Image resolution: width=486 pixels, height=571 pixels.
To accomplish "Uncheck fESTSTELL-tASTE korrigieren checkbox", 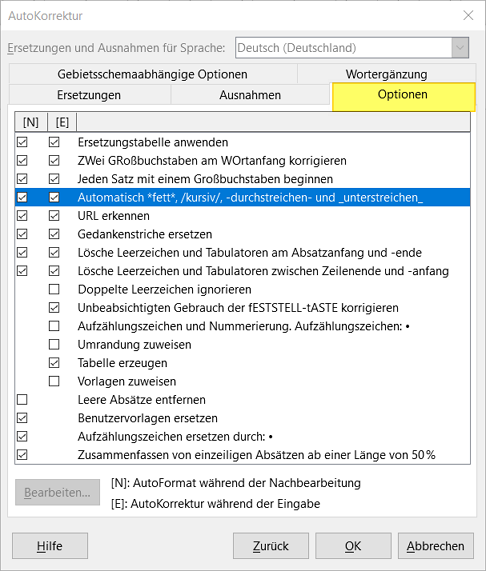I will 54,308.
